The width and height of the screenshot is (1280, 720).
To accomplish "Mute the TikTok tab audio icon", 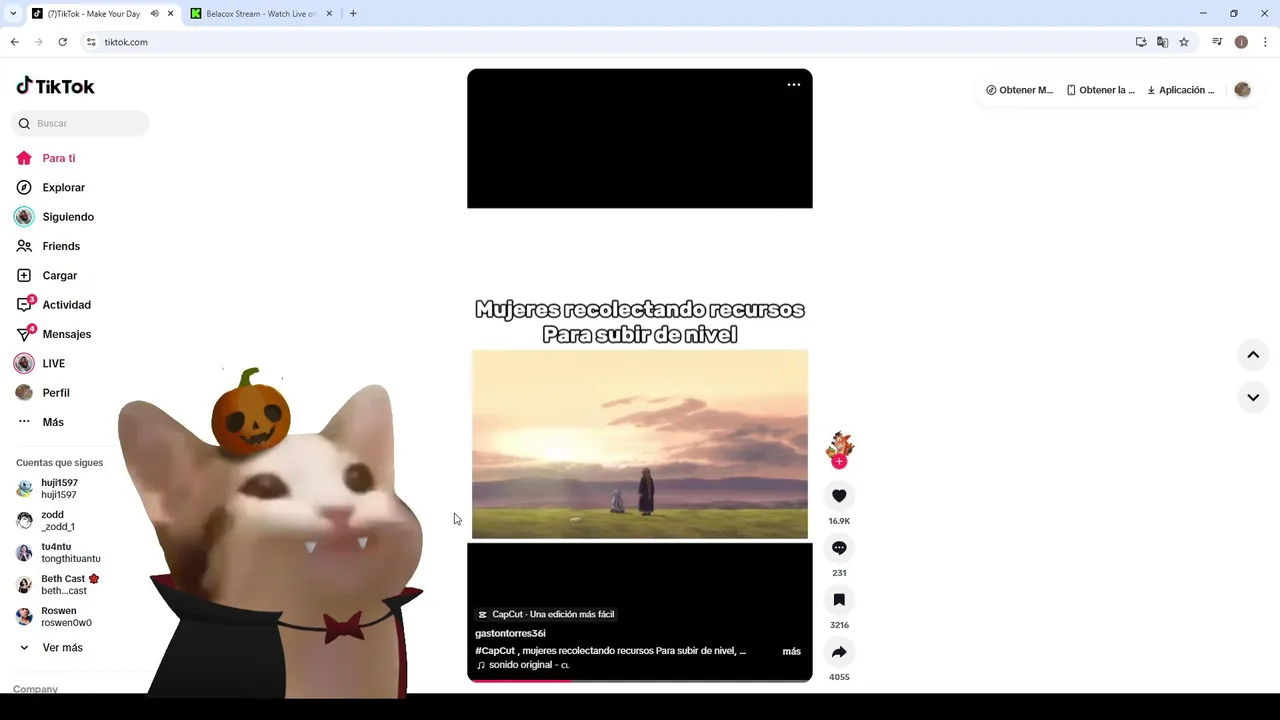I will pyautogui.click(x=155, y=14).
